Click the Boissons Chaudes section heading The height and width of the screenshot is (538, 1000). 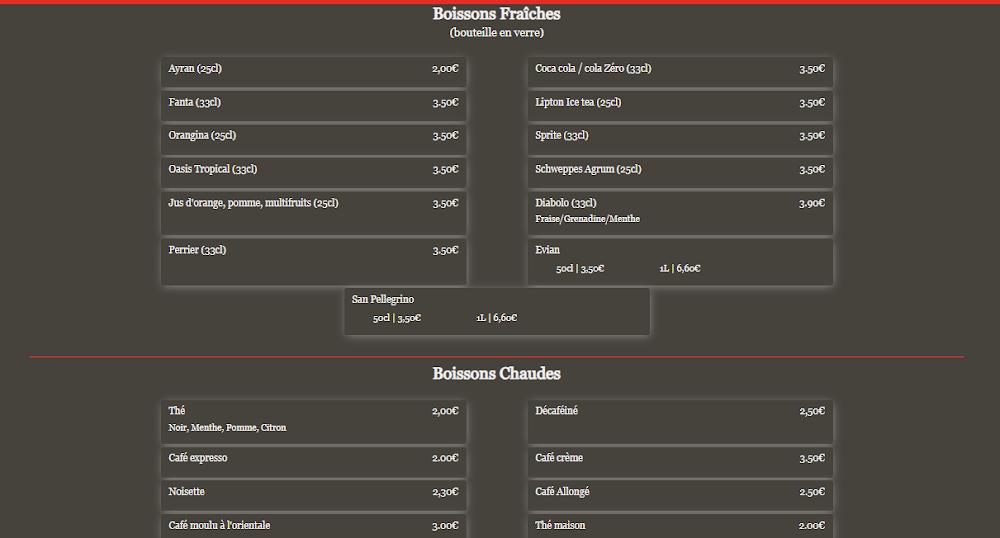tap(496, 374)
